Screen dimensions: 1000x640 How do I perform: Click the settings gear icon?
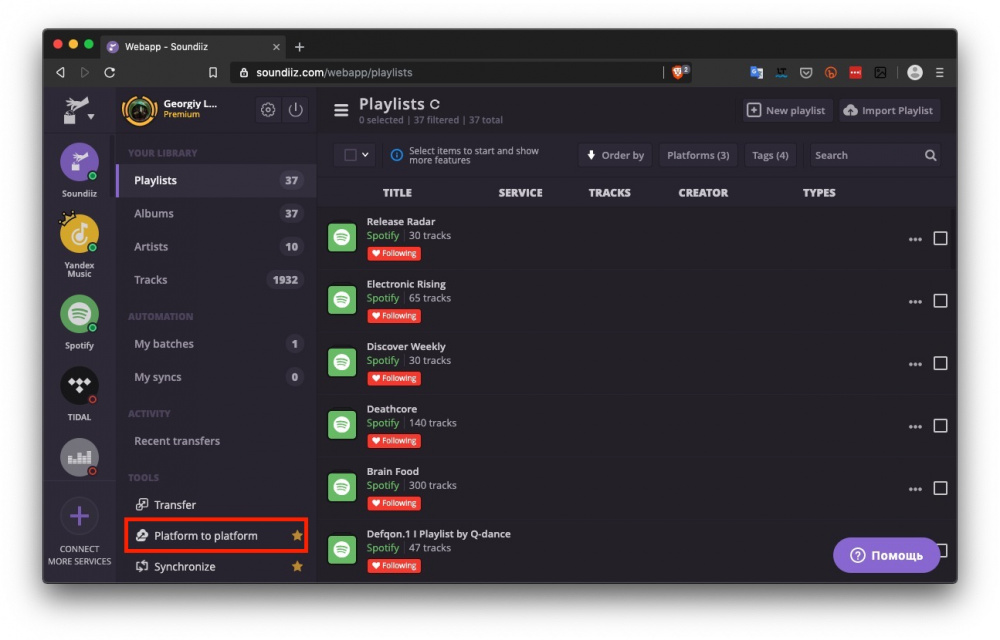(x=268, y=110)
